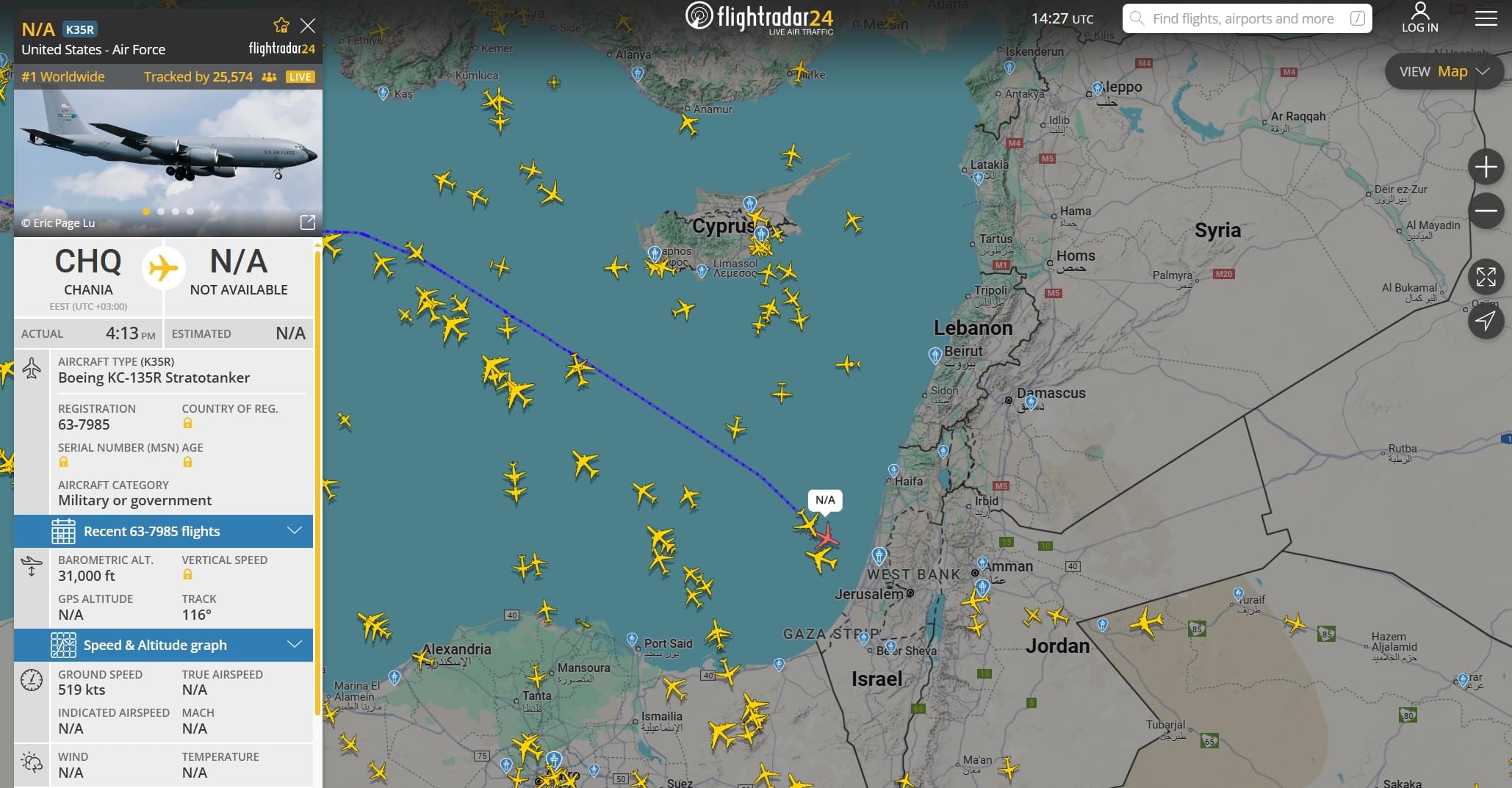Viewport: 1512px width, 788px height.
Task: Toggle fullscreen map mode
Action: point(1486,277)
